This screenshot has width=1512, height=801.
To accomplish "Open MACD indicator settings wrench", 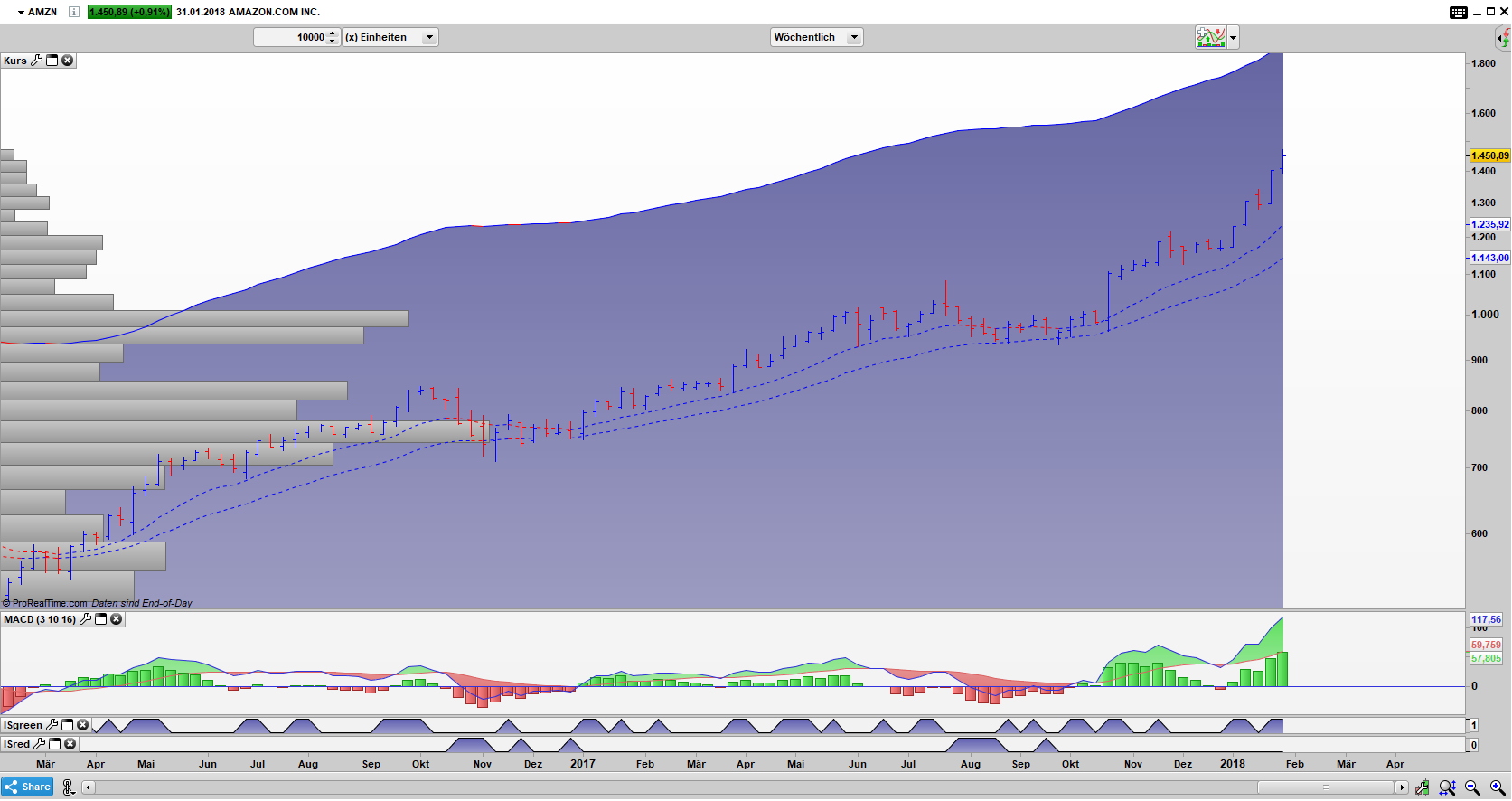I will pyautogui.click(x=86, y=619).
